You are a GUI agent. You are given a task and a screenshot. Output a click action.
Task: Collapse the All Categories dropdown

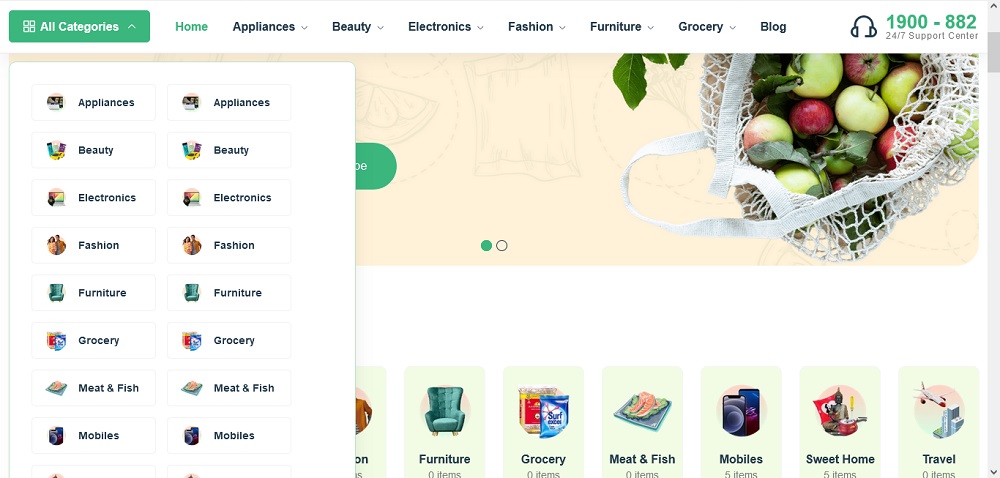pyautogui.click(x=79, y=26)
